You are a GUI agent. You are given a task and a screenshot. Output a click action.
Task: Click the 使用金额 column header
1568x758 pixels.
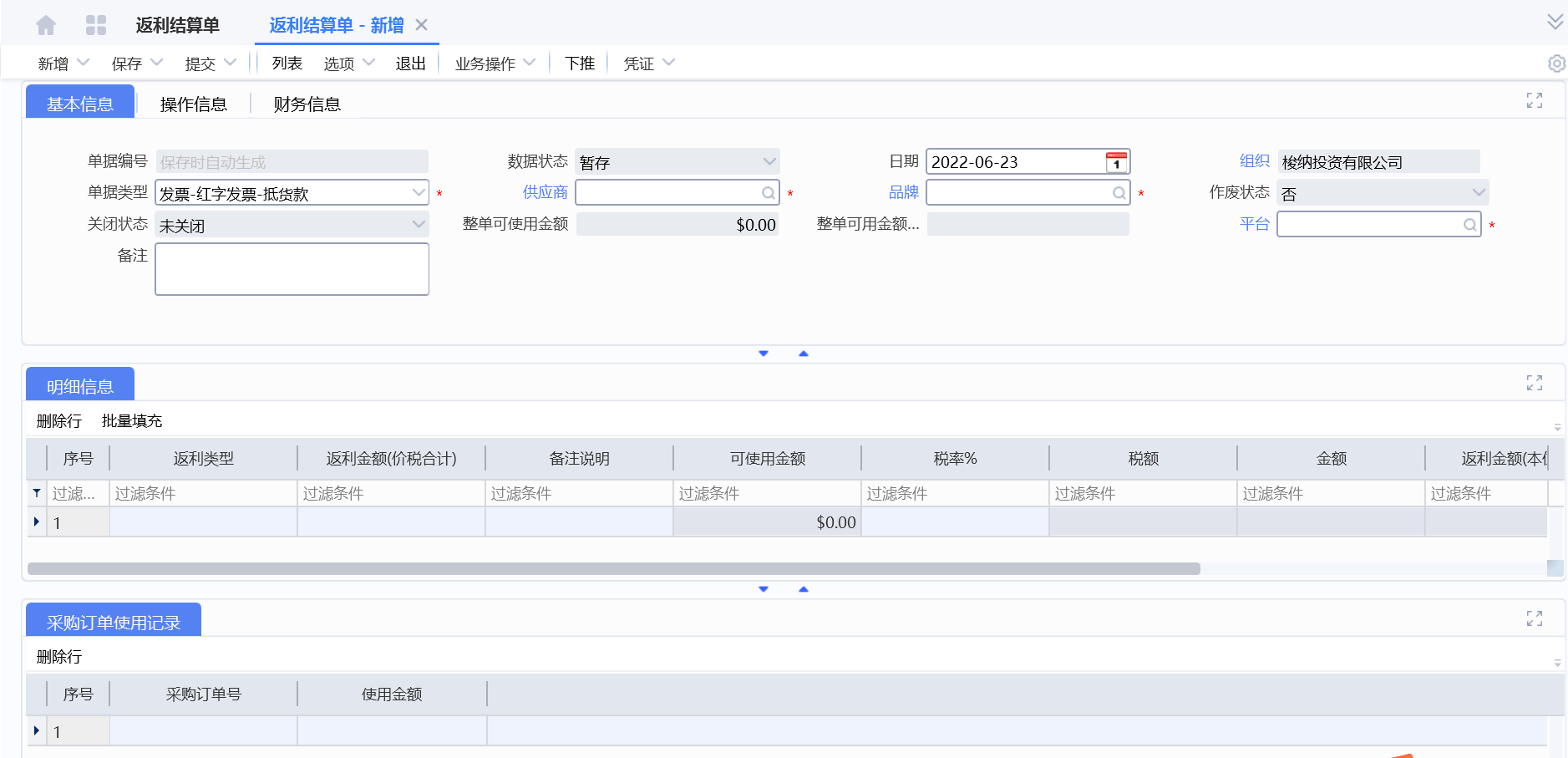pos(392,694)
